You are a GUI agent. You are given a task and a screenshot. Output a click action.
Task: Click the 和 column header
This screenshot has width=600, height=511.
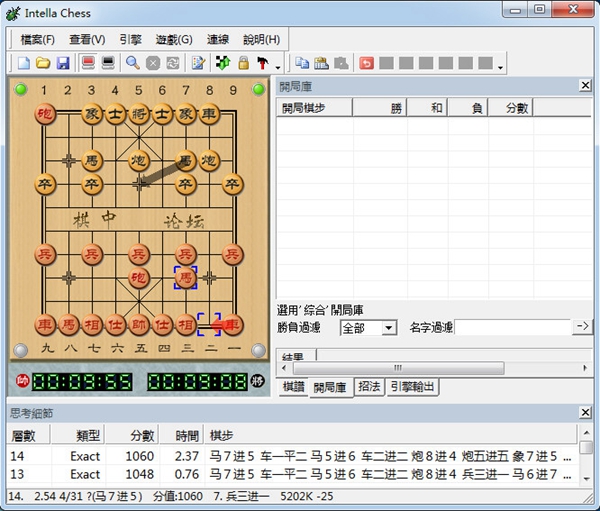click(x=427, y=108)
